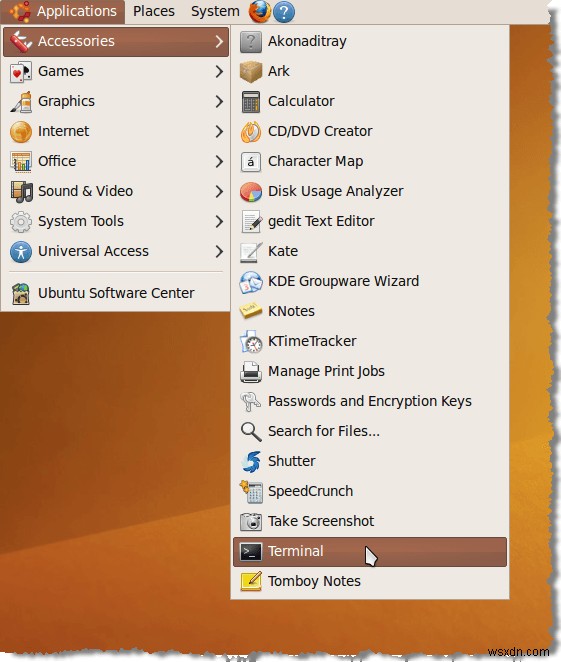
Task: Click the Terminal prompt icon
Action: point(251,552)
